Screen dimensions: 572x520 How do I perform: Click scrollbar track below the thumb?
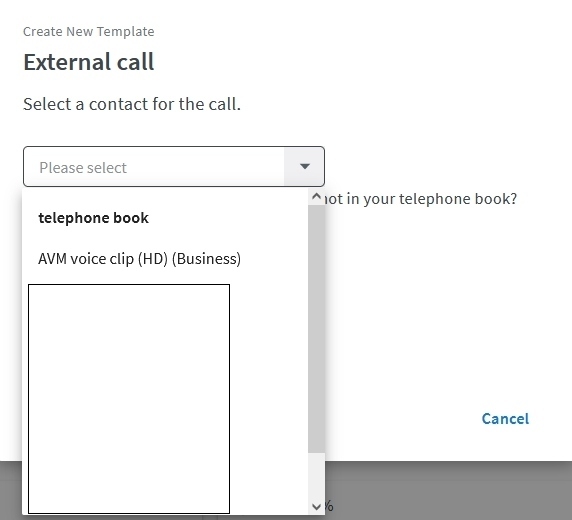pos(316,476)
